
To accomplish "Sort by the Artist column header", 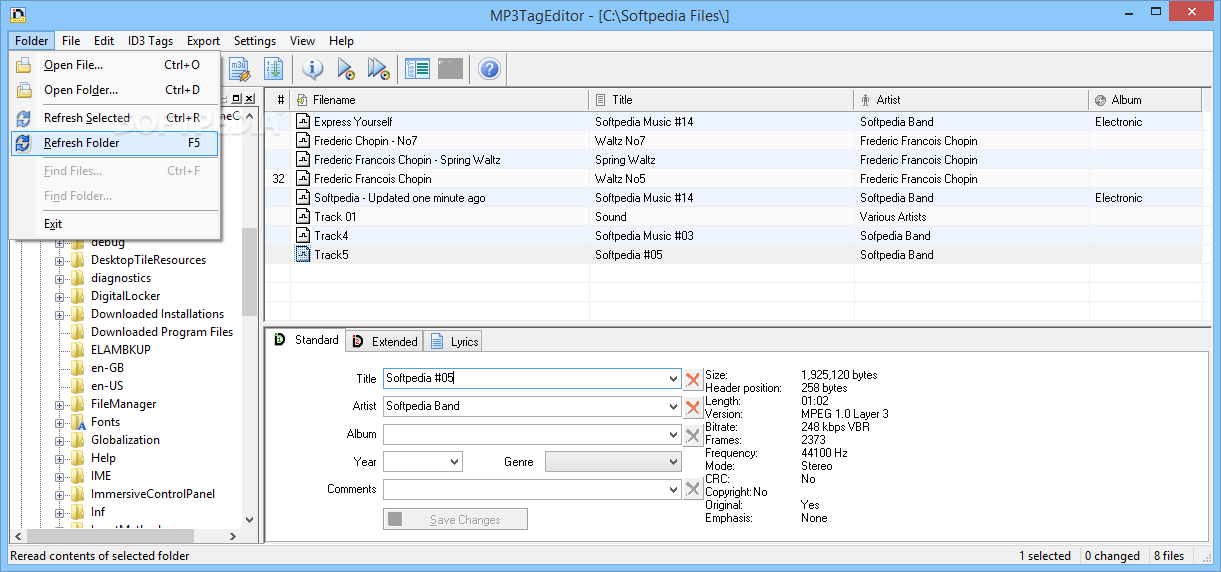I will pos(971,100).
